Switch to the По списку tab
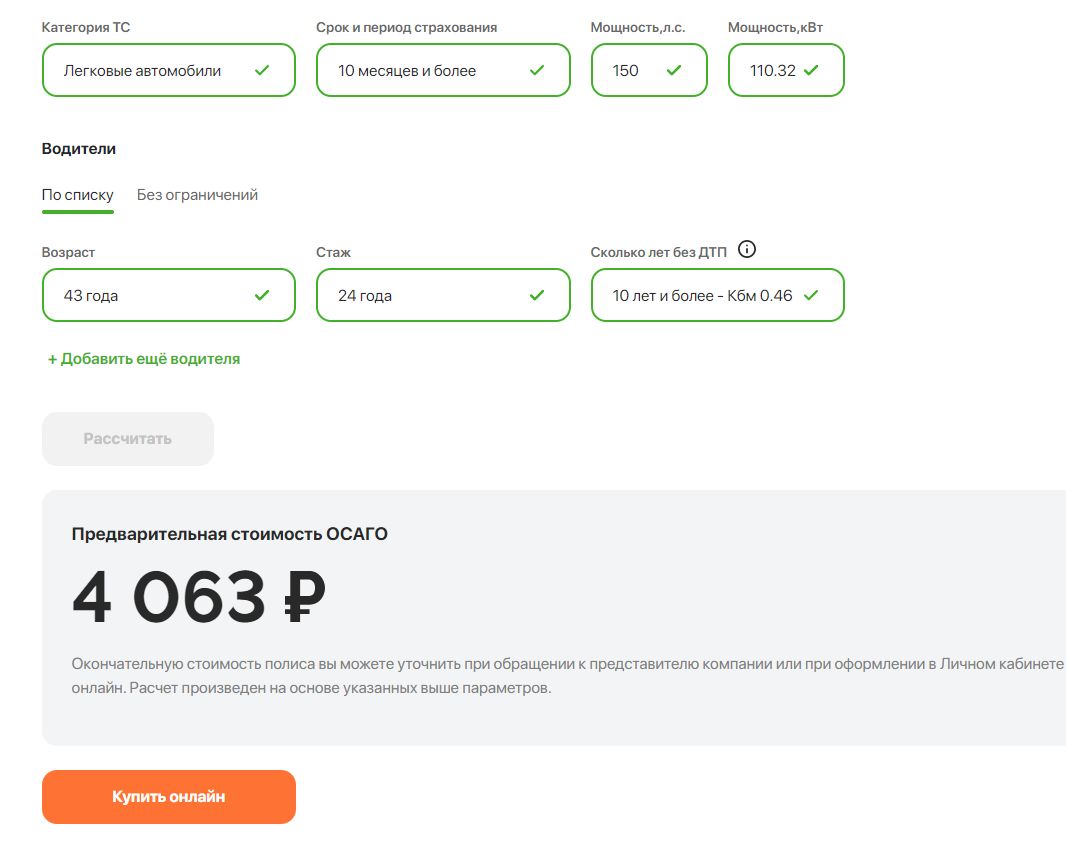 [x=78, y=195]
